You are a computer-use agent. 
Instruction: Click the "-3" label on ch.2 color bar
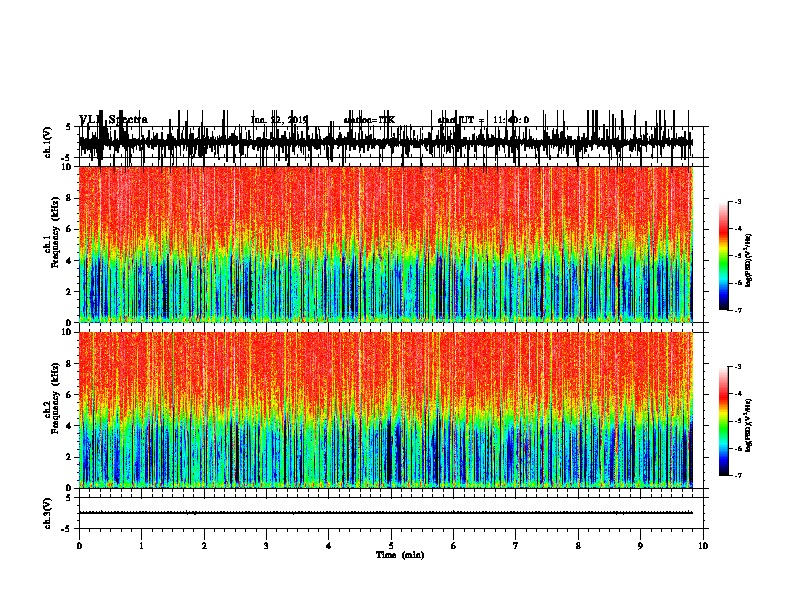click(x=738, y=367)
